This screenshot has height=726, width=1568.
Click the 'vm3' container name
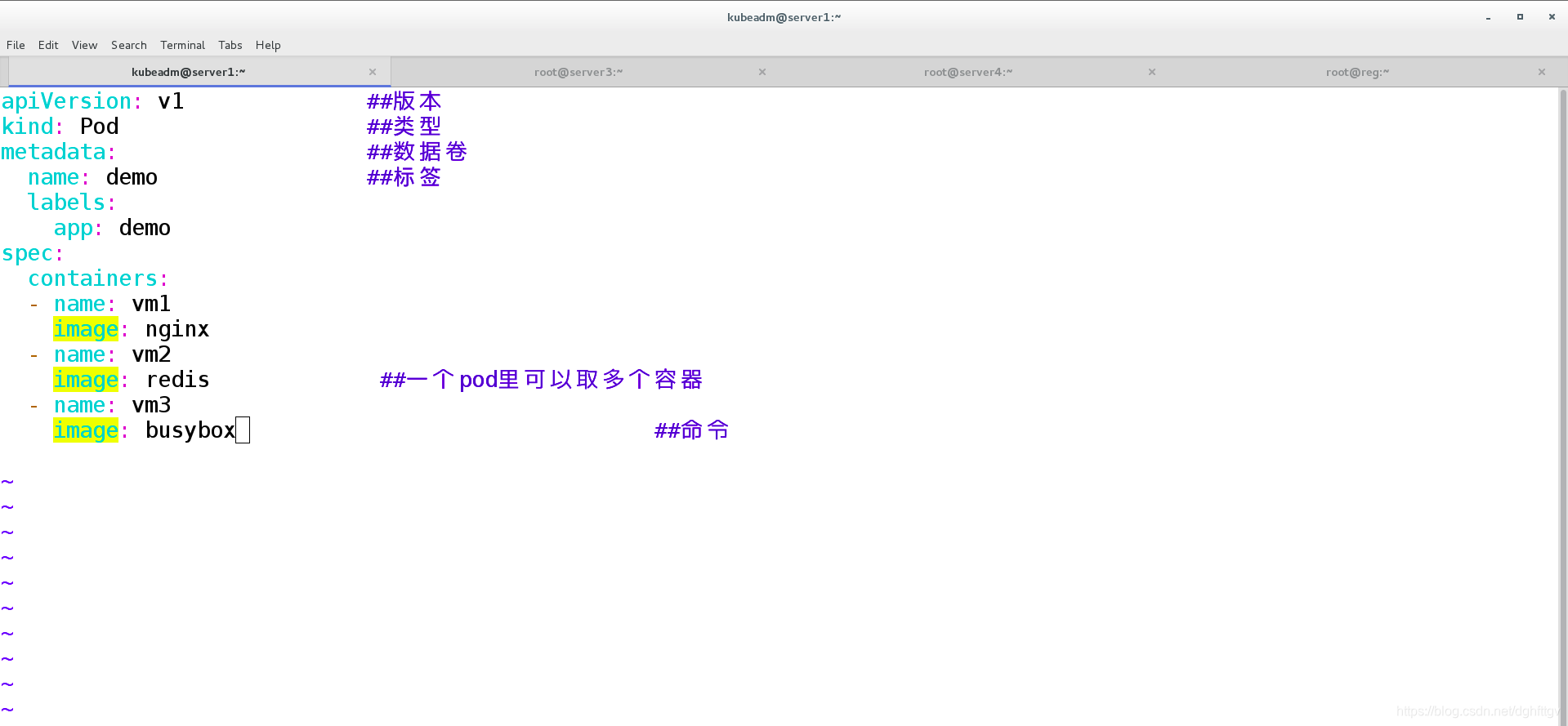point(151,405)
